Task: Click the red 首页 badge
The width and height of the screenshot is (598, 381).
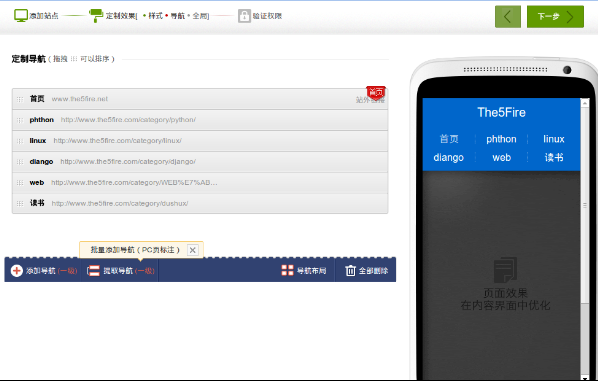Action: (376, 92)
